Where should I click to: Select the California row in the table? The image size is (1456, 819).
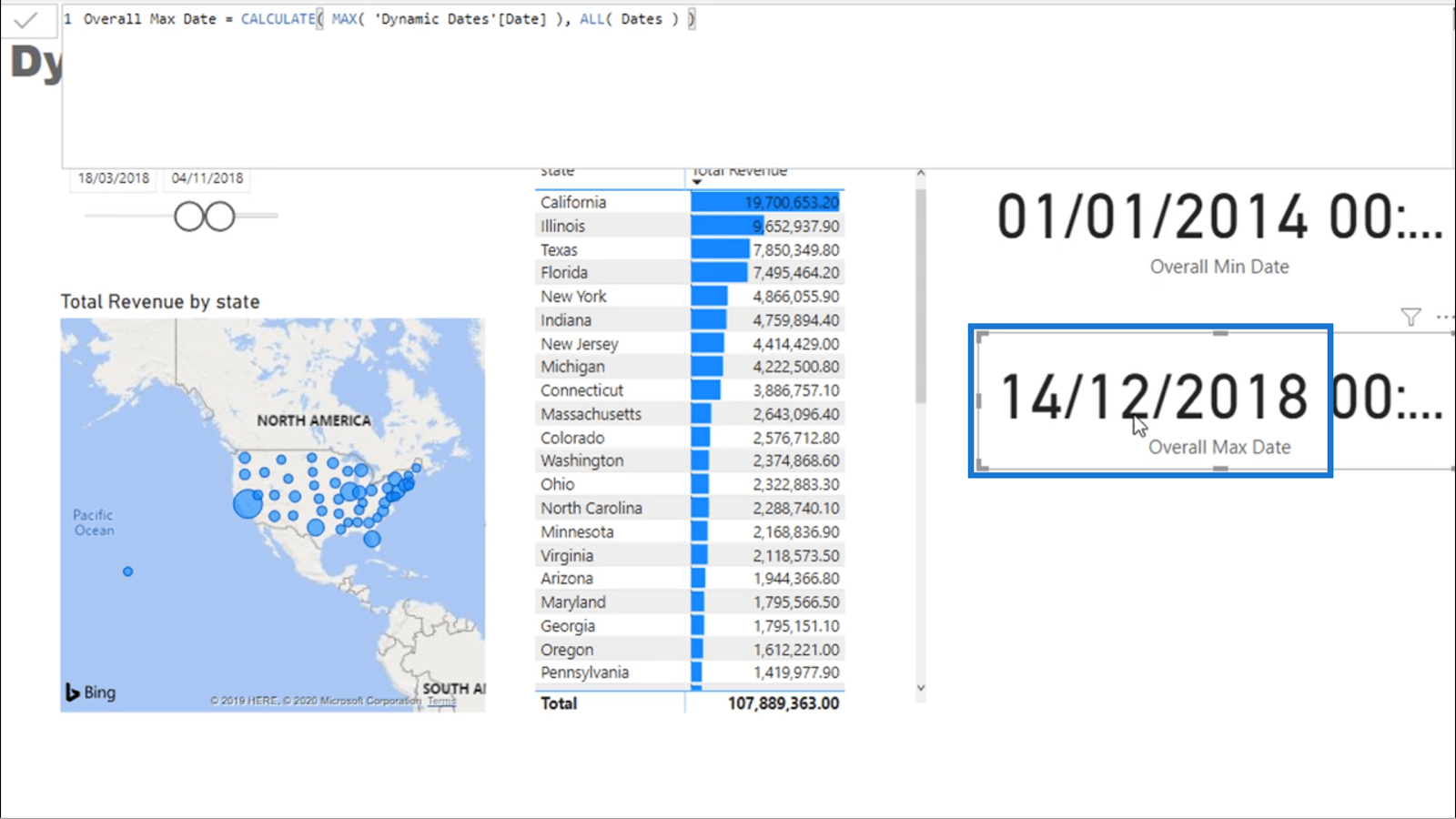tap(690, 202)
